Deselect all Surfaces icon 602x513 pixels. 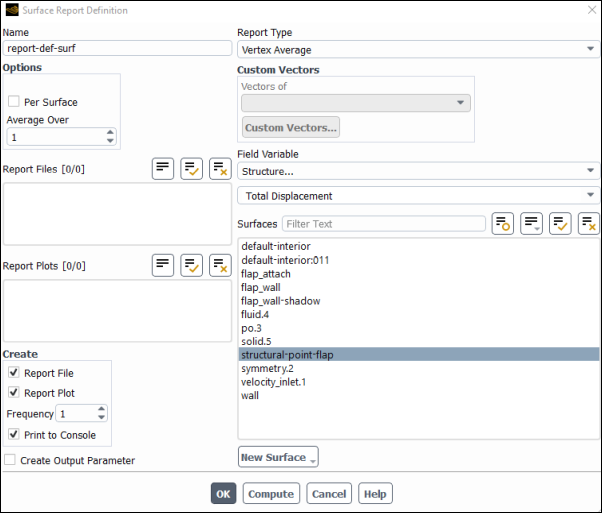pyautogui.click(x=589, y=223)
